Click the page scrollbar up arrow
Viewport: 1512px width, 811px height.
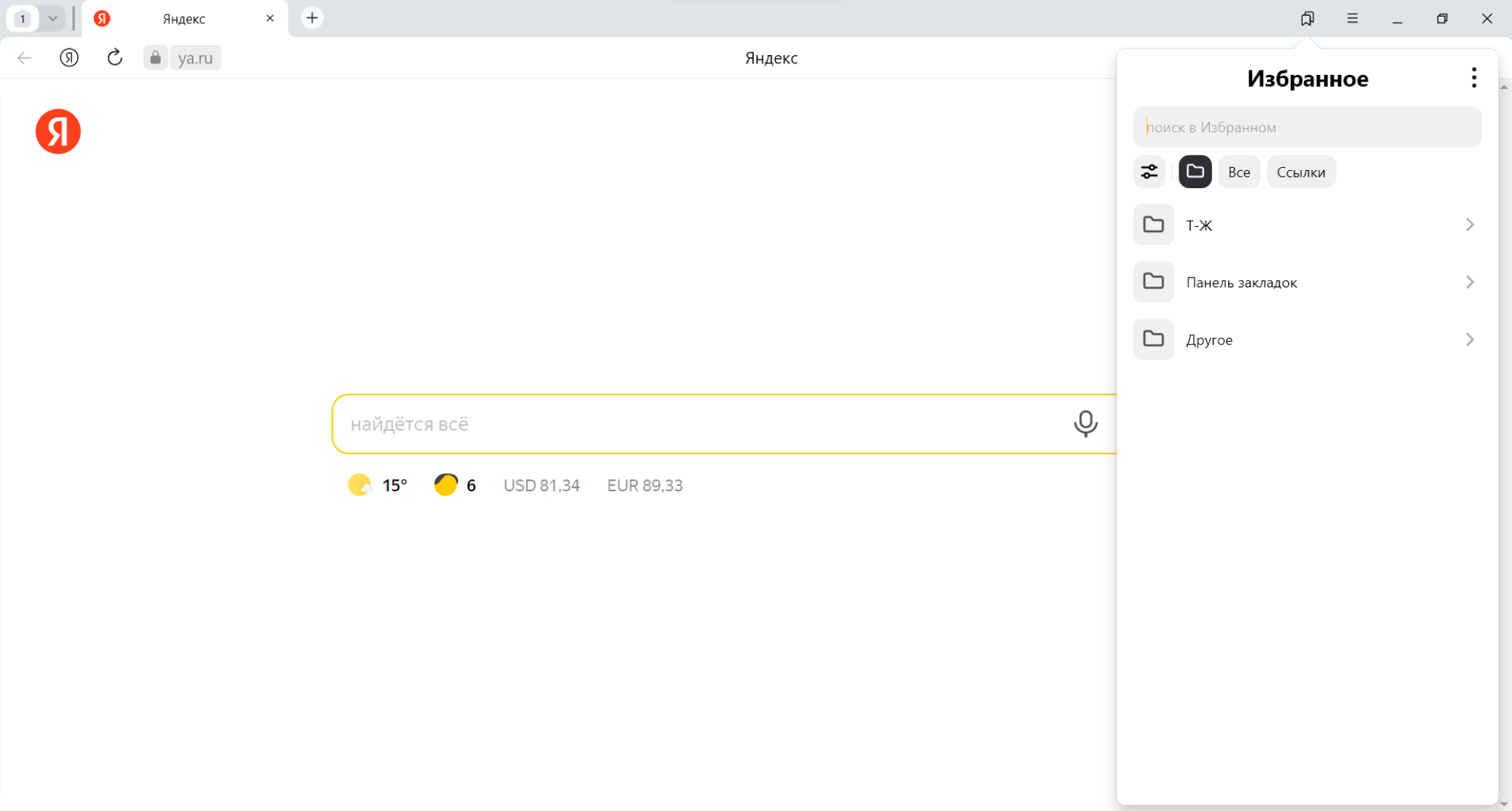pyautogui.click(x=1504, y=86)
